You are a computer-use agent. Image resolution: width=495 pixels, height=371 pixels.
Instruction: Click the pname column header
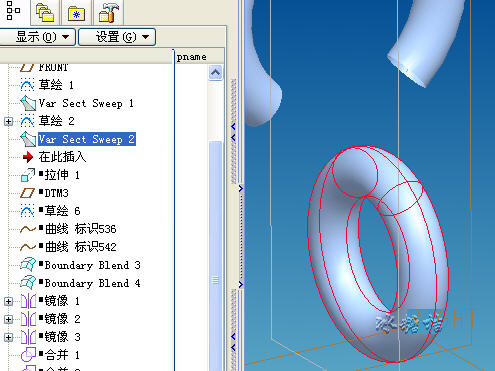[x=191, y=57]
